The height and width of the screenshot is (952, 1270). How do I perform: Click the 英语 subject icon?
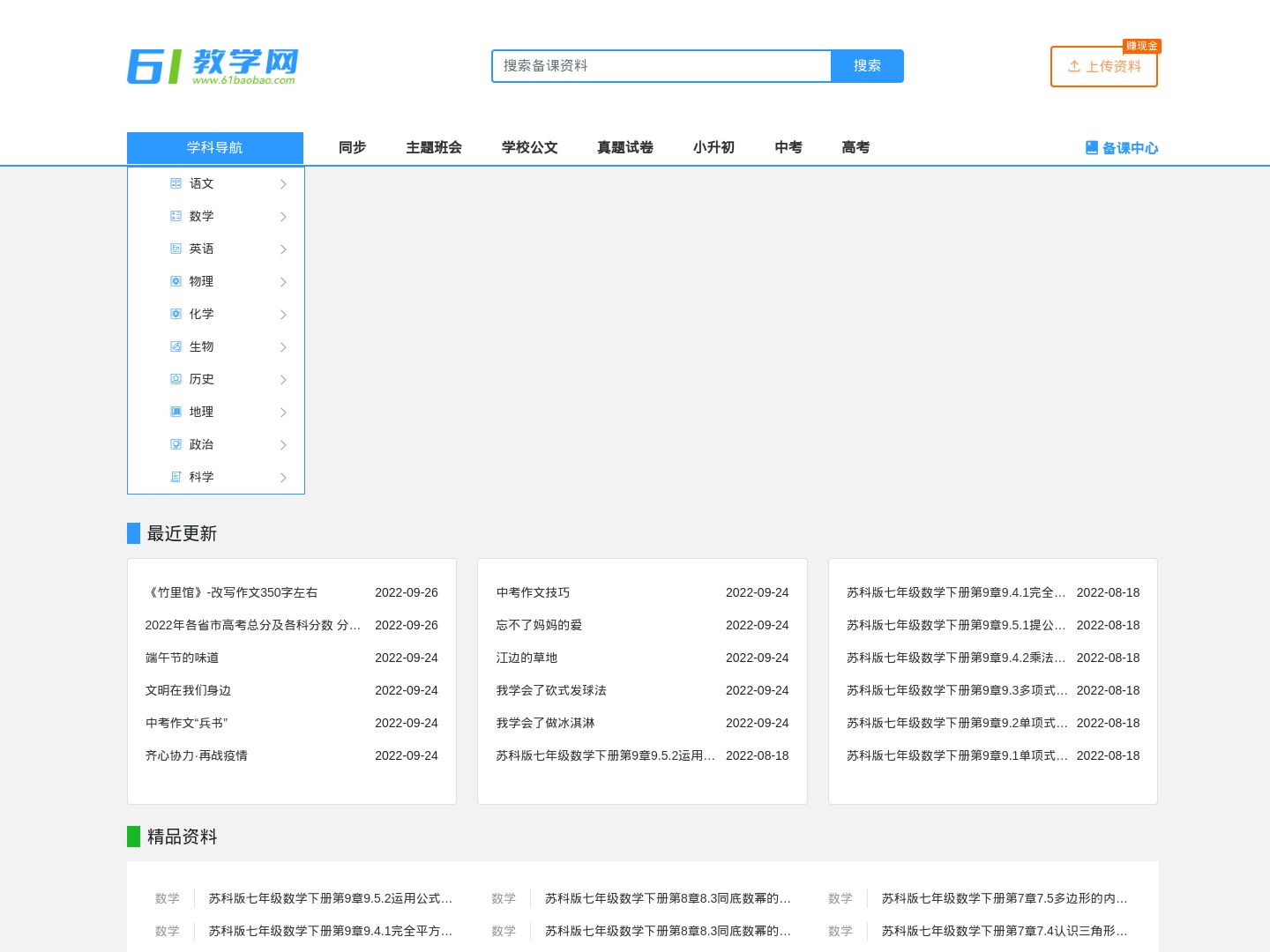tap(176, 249)
